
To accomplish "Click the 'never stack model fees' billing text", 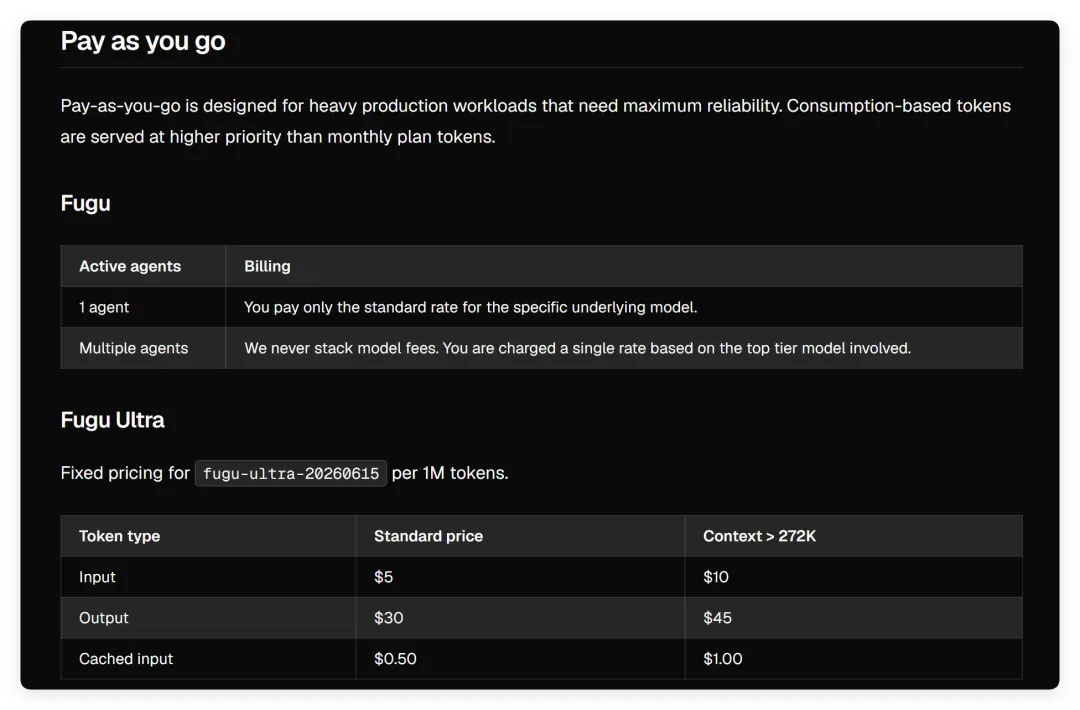I will pyautogui.click(x=353, y=348).
